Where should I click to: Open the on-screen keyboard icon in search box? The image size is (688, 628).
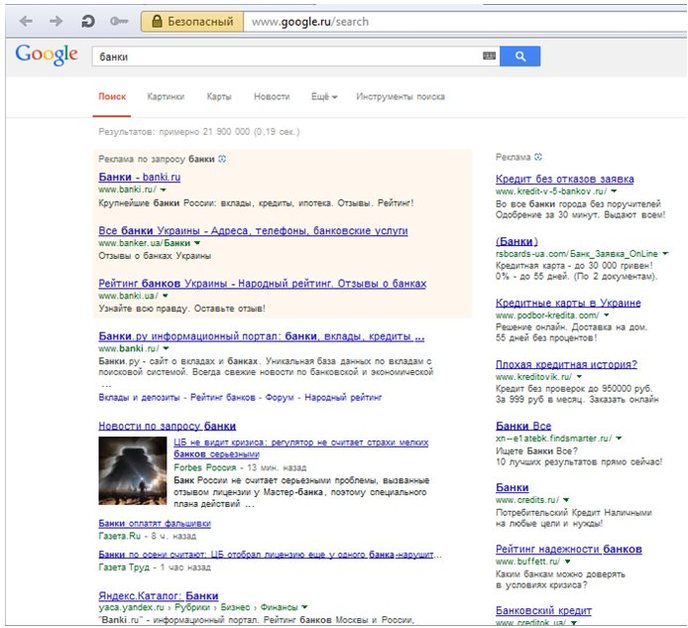(x=489, y=56)
